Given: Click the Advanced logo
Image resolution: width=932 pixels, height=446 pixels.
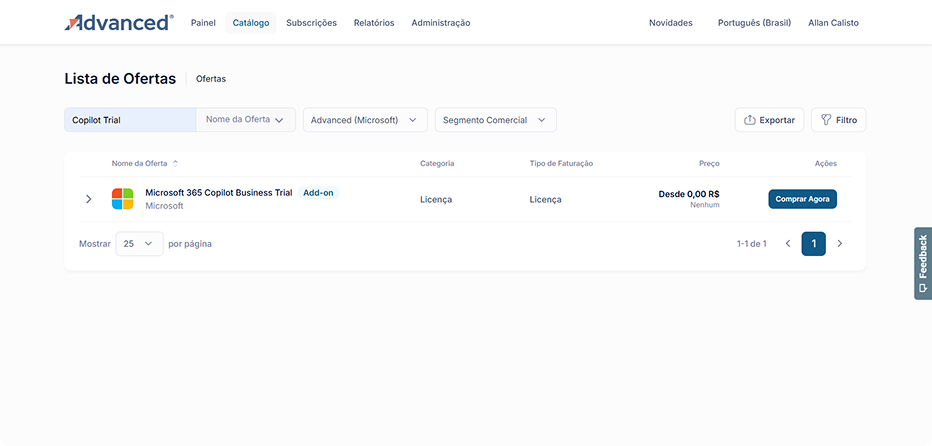Looking at the screenshot, I should click(119, 23).
